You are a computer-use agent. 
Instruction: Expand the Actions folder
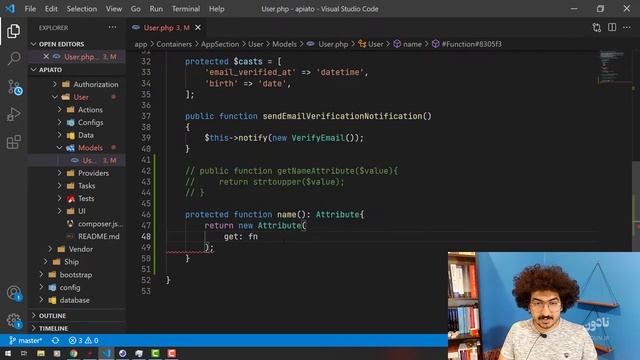click(x=77, y=109)
